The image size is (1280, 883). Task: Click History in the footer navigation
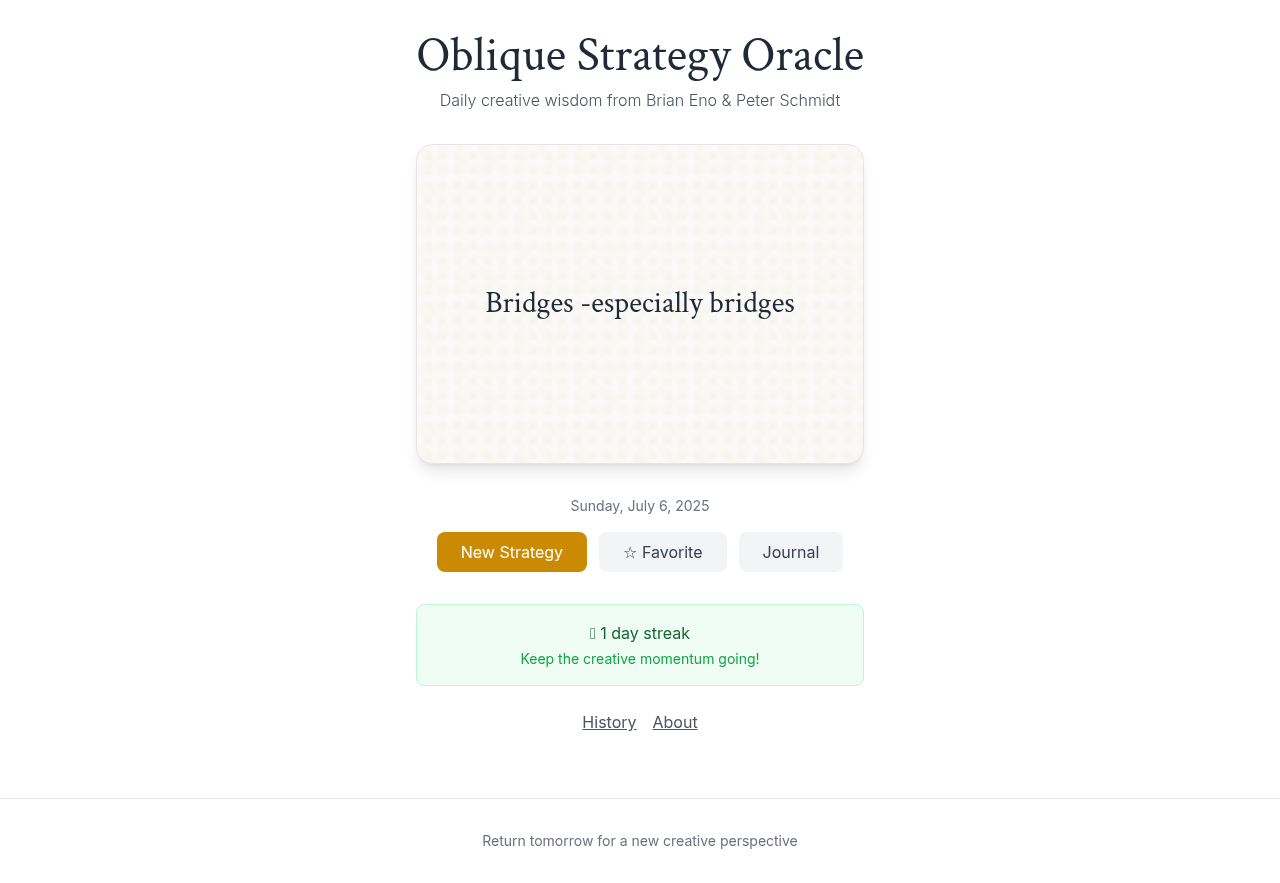pos(609,722)
